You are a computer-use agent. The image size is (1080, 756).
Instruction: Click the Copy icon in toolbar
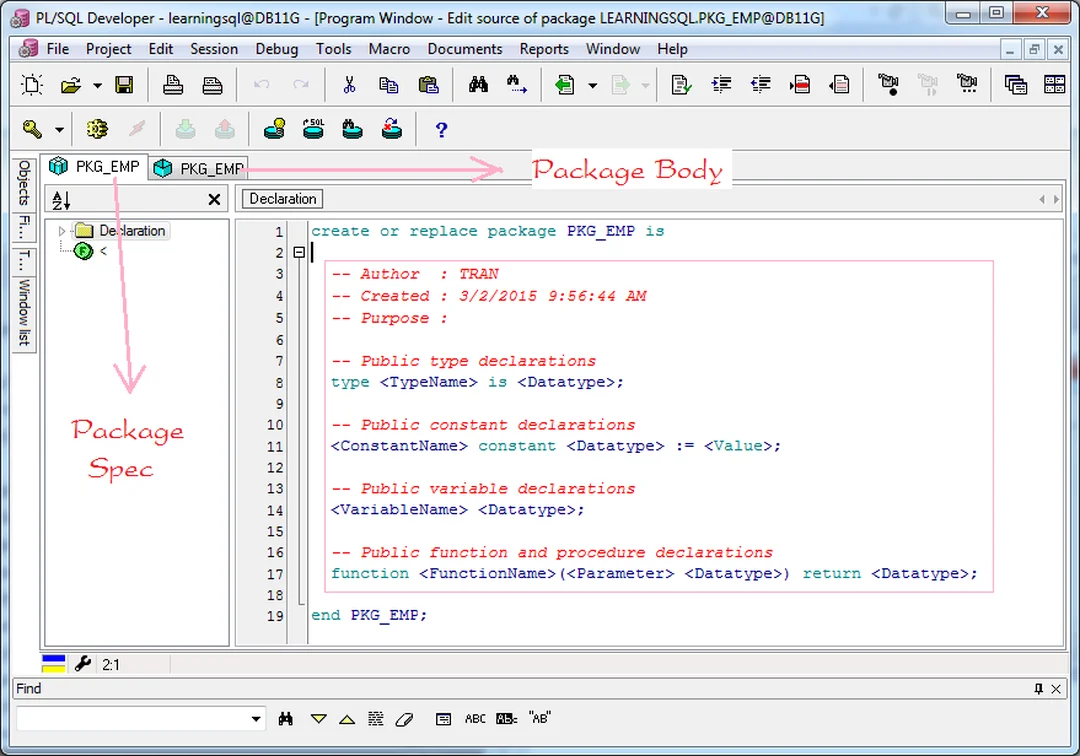[x=388, y=85]
